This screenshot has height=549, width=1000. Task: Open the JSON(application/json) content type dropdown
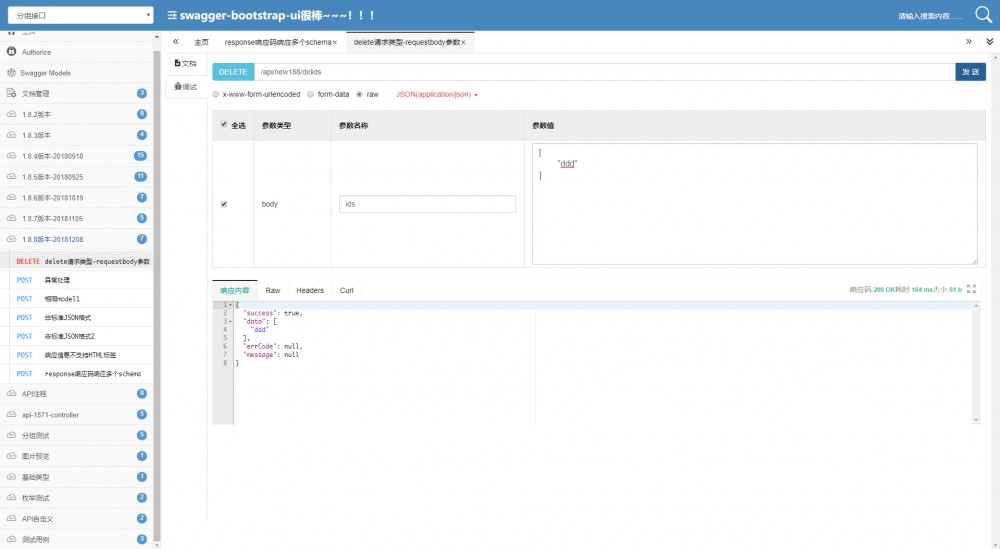tap(437, 94)
